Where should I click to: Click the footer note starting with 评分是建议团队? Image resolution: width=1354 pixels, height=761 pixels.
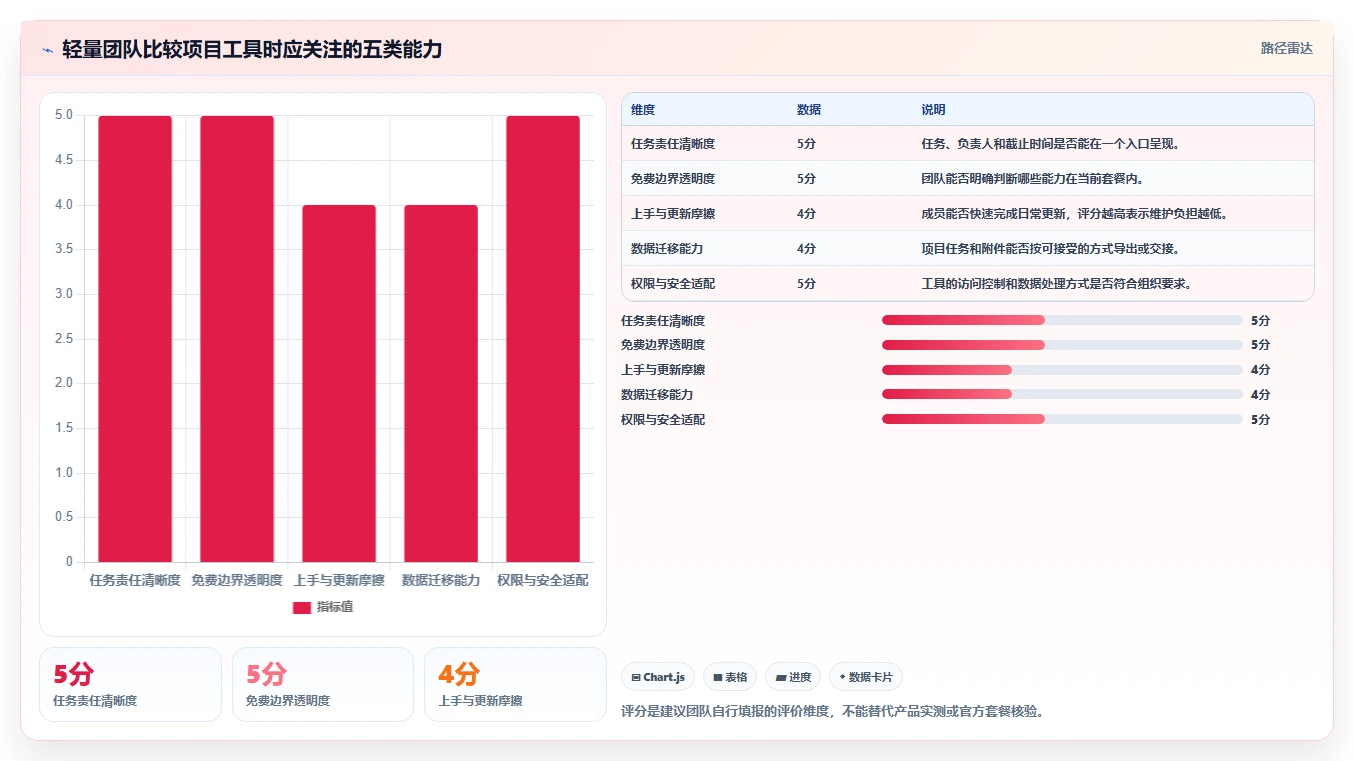833,712
